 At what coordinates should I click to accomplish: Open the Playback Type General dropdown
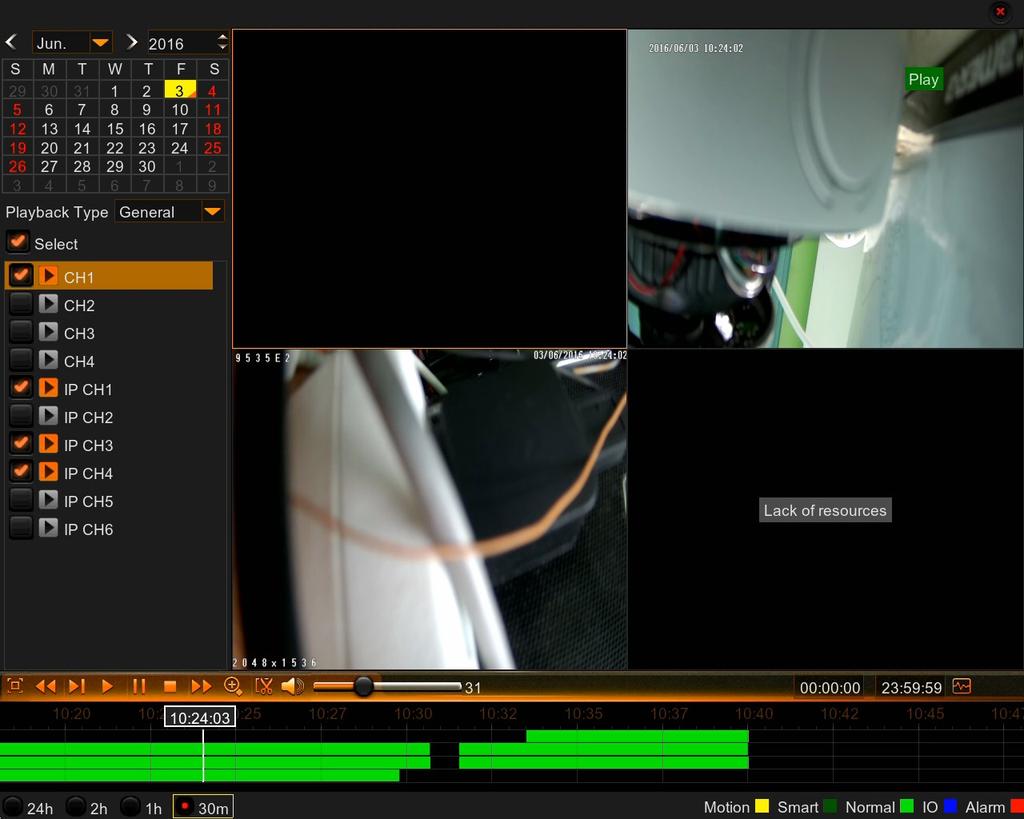(x=169, y=212)
